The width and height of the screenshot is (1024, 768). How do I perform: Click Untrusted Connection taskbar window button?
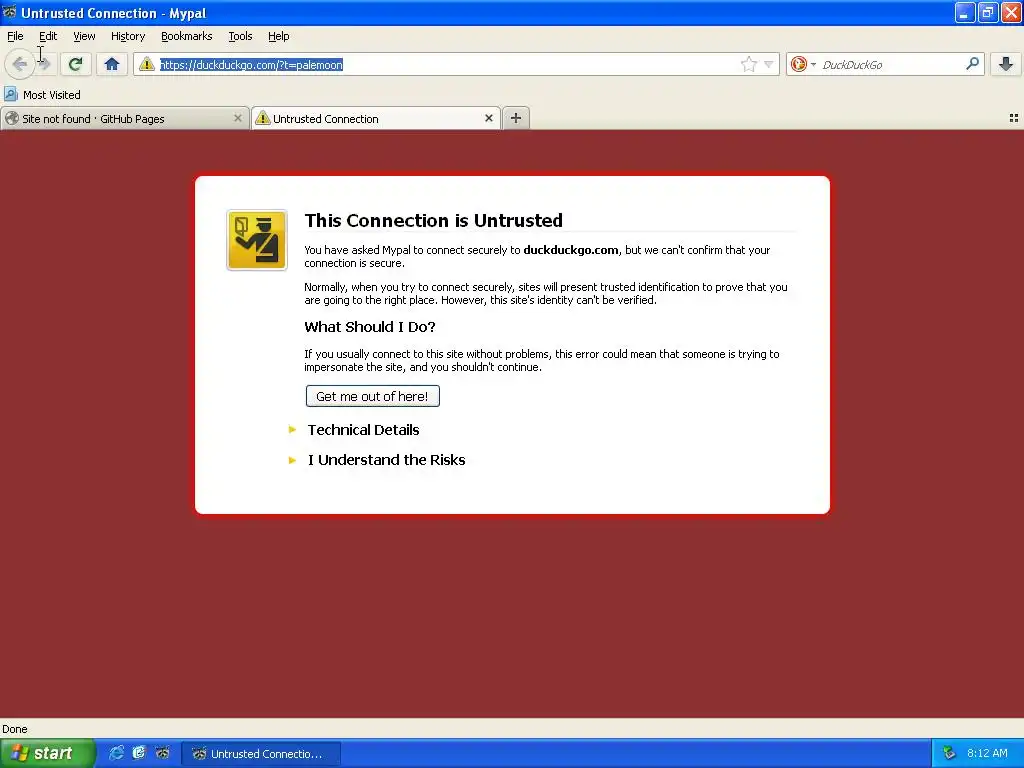pos(261,754)
